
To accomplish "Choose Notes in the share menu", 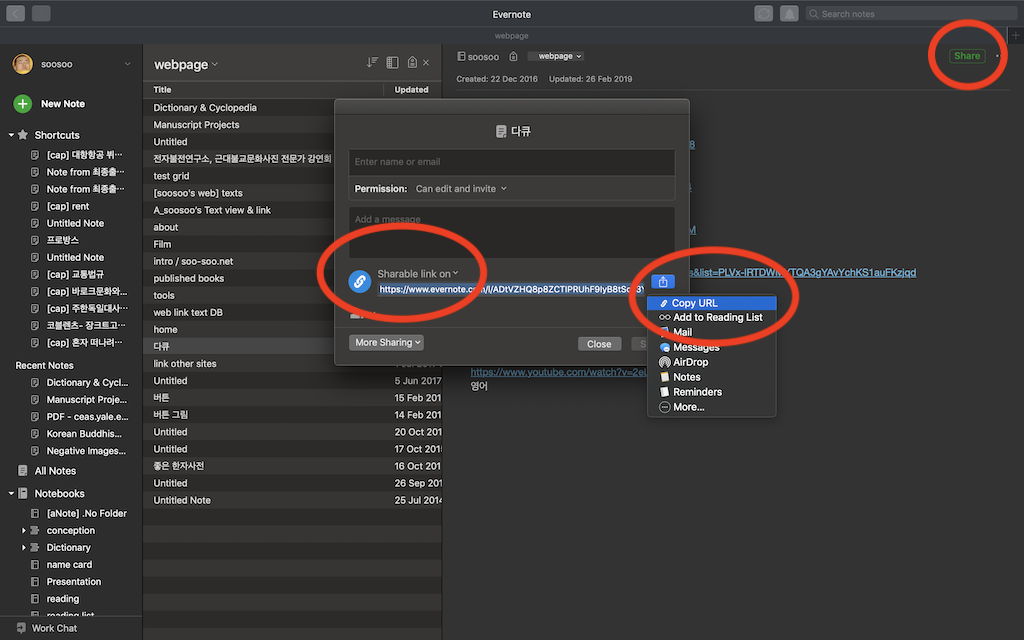I will [712, 377].
